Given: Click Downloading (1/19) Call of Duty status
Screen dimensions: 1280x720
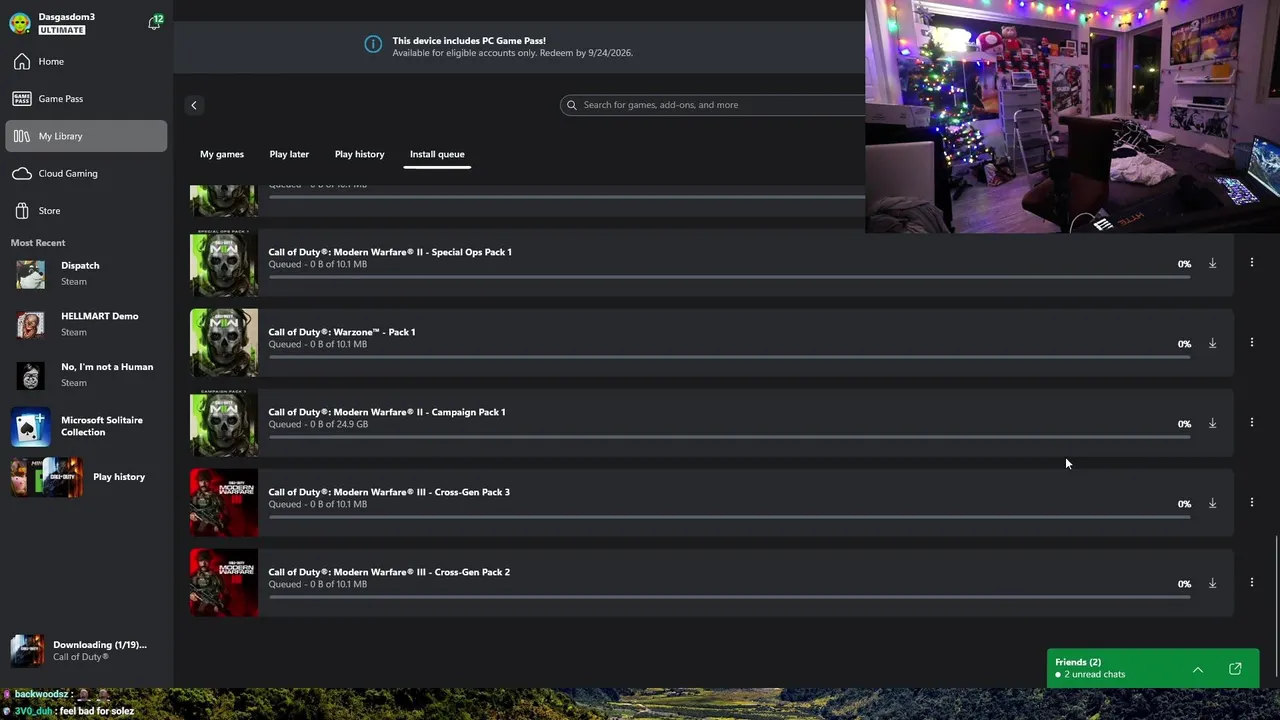Looking at the screenshot, I should pos(86,650).
